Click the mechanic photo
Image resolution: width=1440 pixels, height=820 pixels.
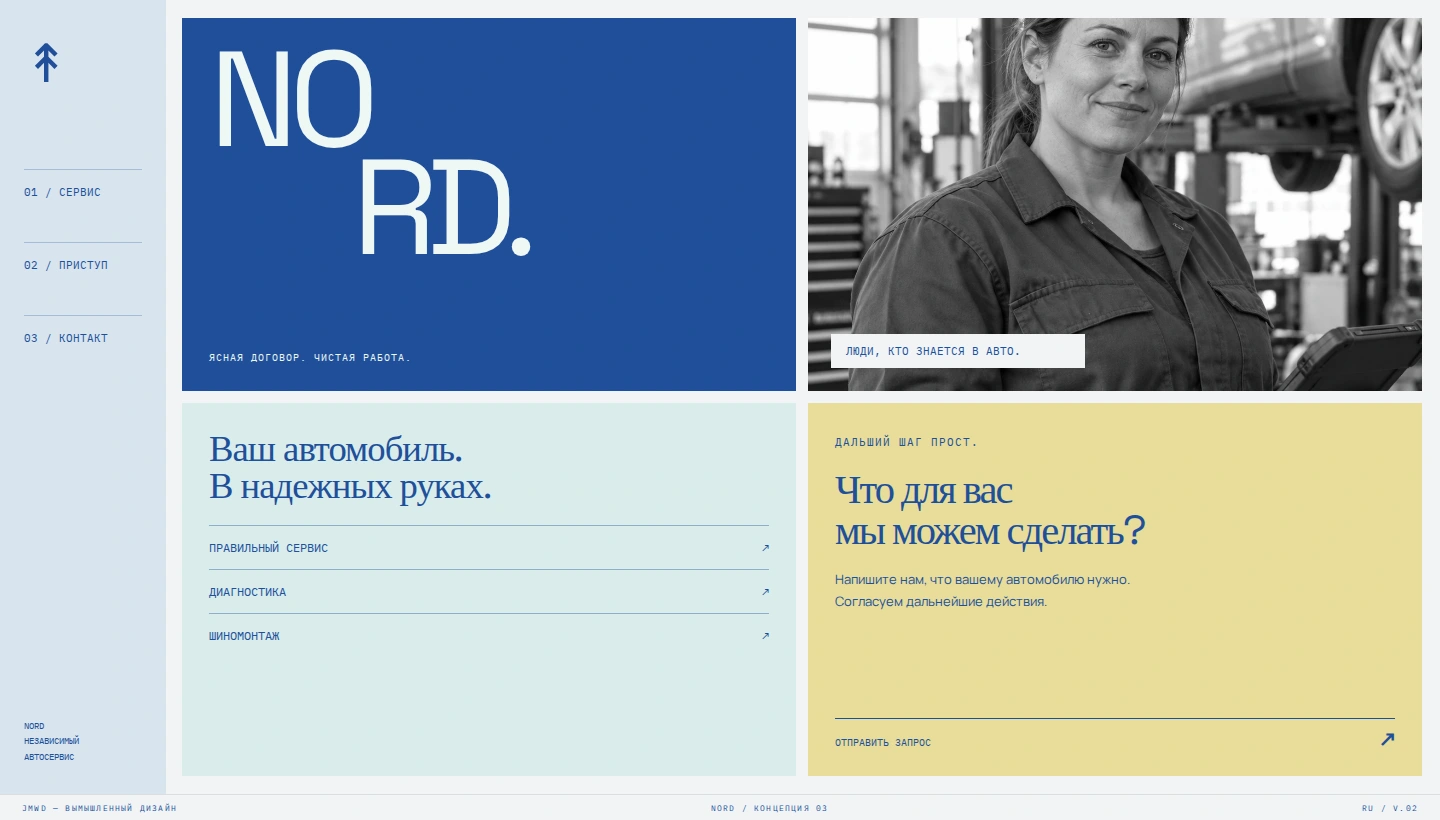[1115, 204]
